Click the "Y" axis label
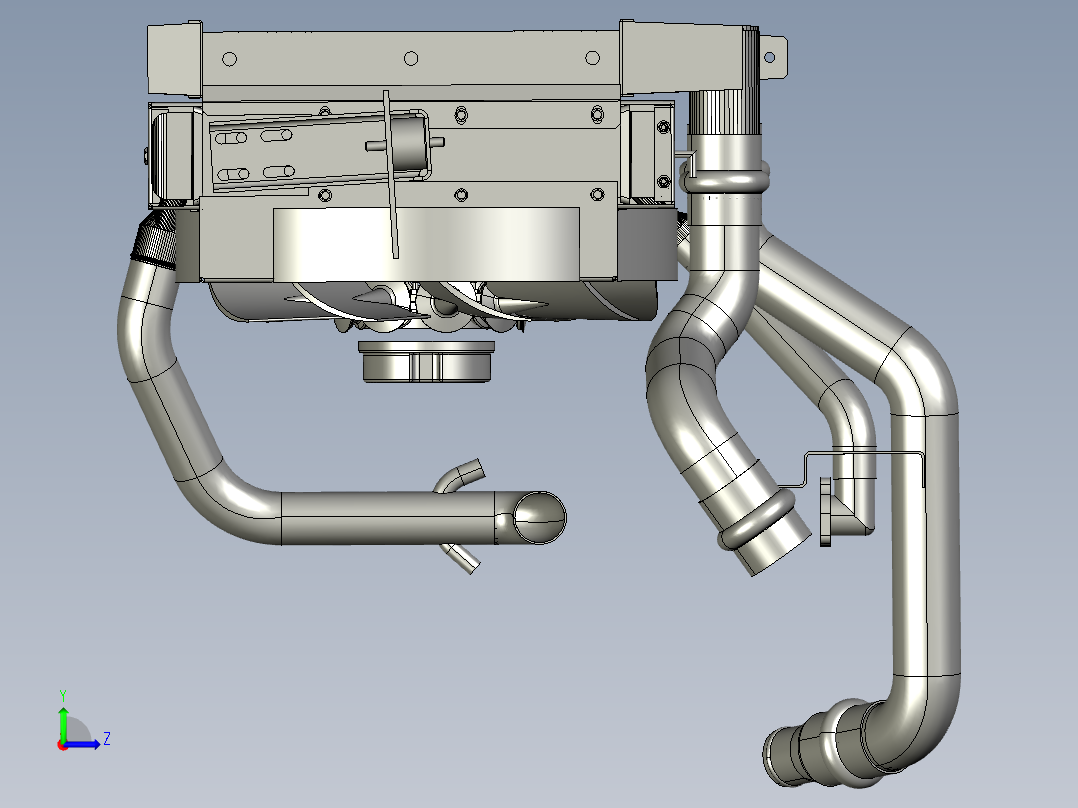1078x808 pixels. tap(63, 695)
